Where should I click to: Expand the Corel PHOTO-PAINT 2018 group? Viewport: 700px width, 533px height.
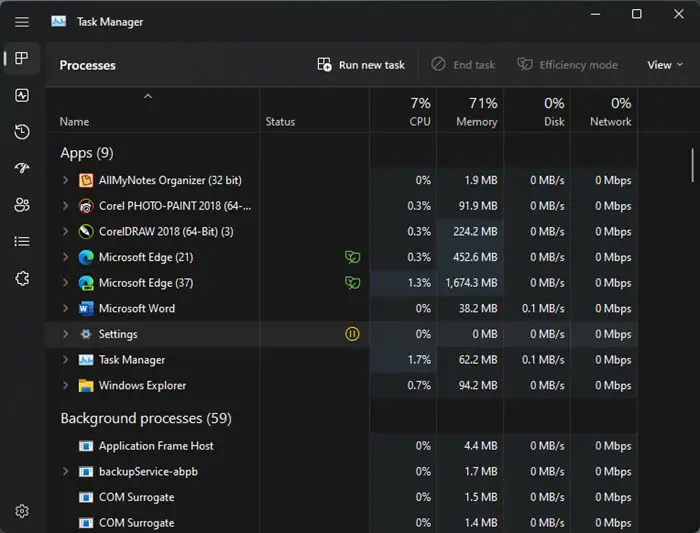[65, 206]
